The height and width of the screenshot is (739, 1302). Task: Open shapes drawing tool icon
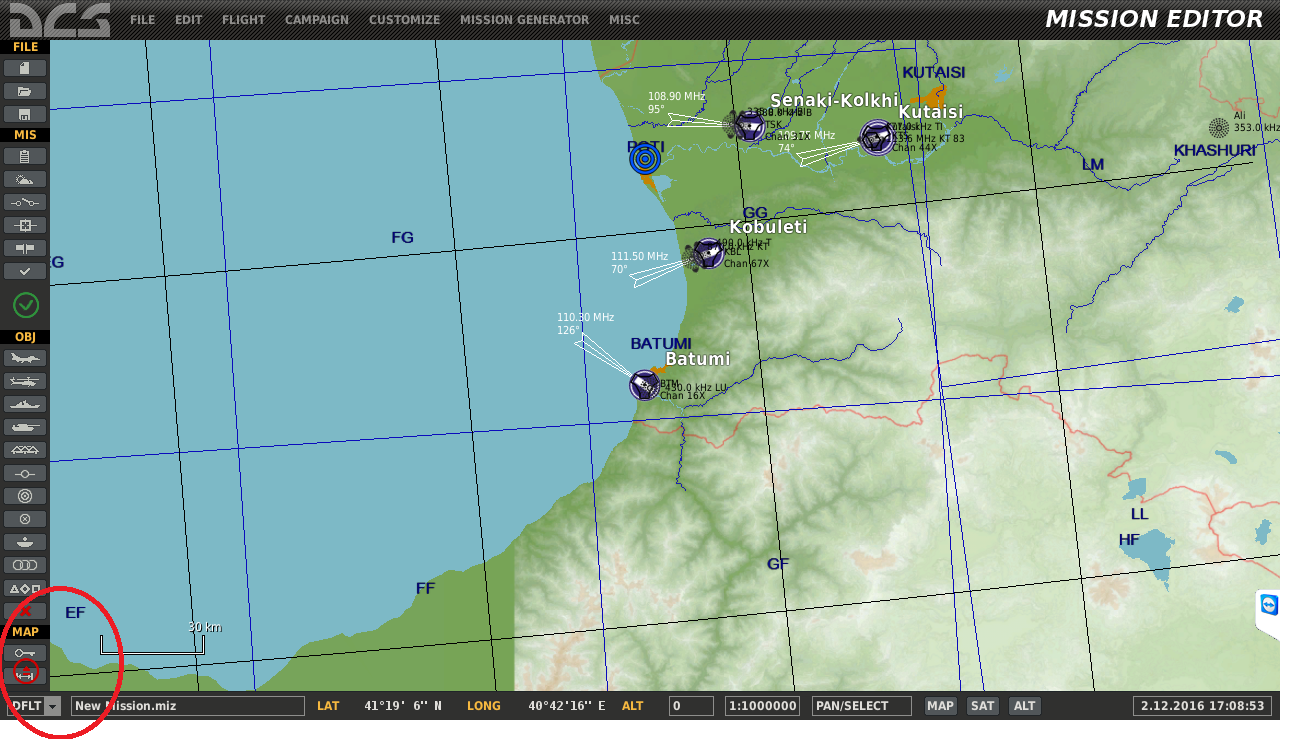pos(25,588)
